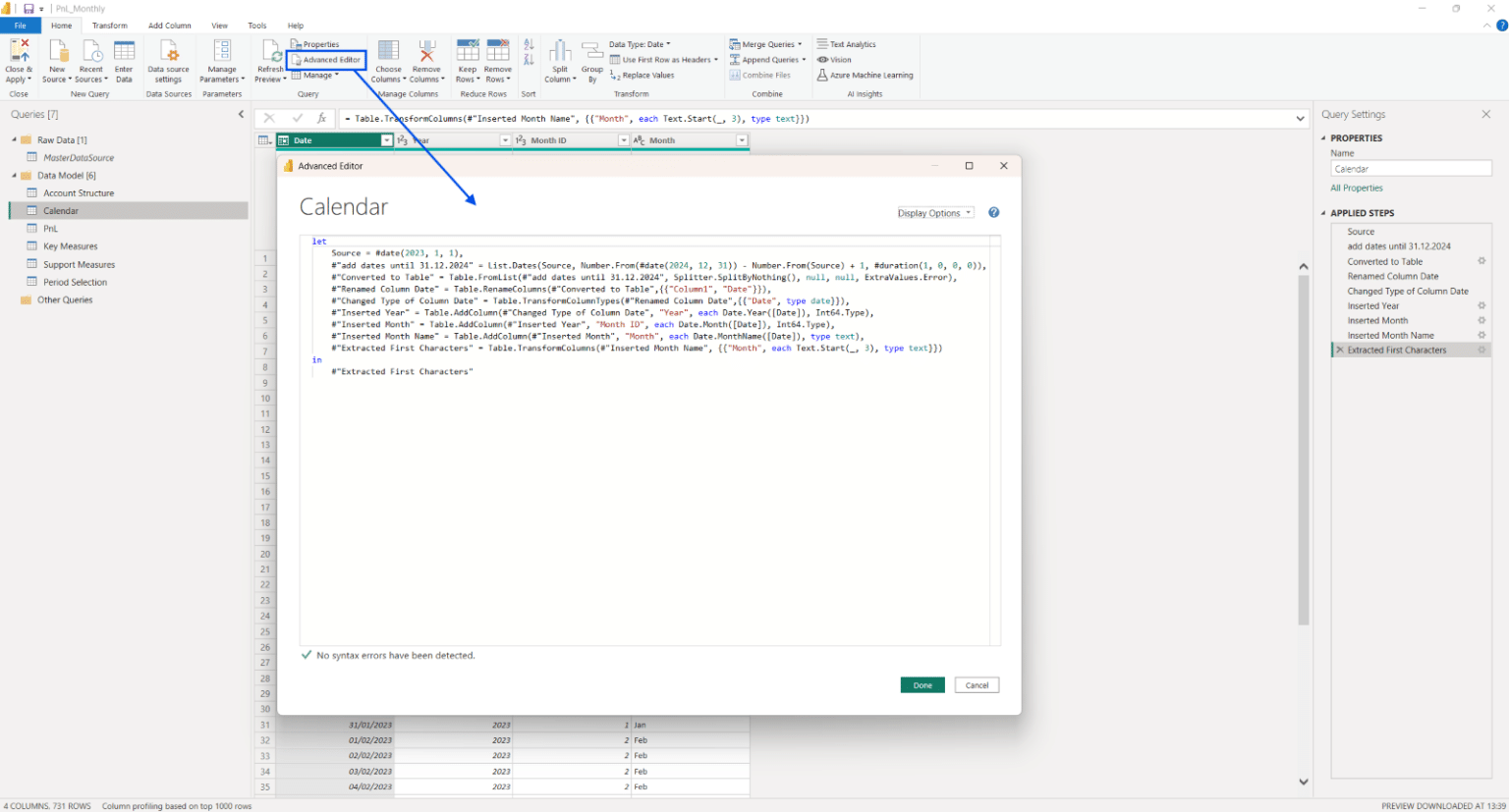This screenshot has height=812, width=1509.
Task: Open Manage Parameters
Action: click(x=221, y=63)
